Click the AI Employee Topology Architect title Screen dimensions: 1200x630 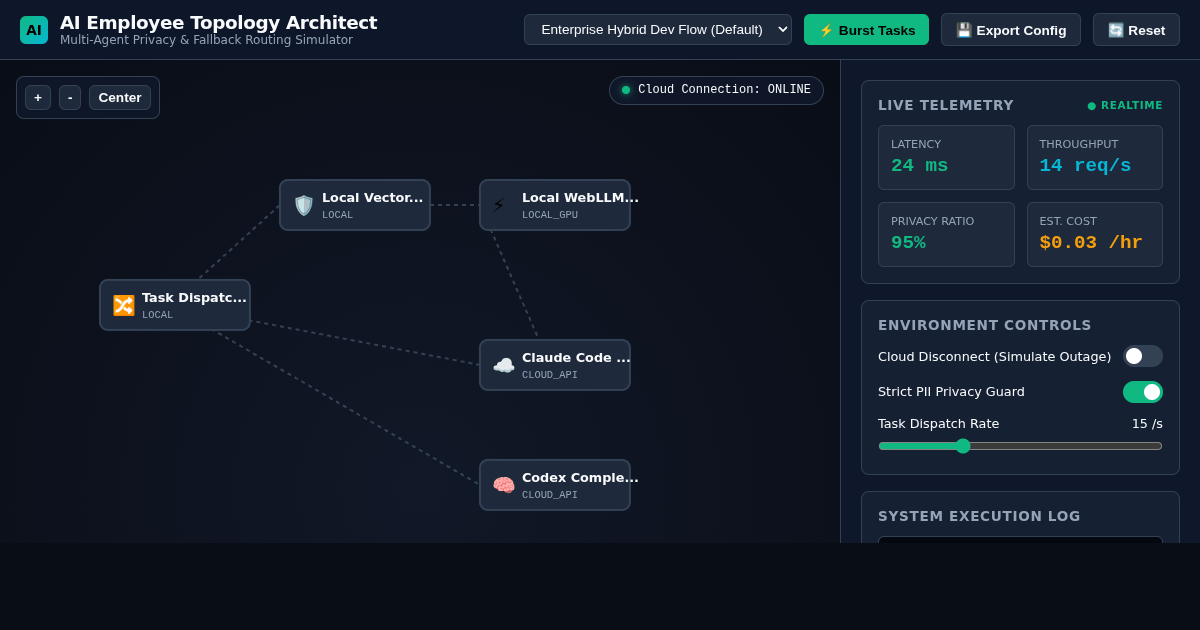(x=219, y=22)
